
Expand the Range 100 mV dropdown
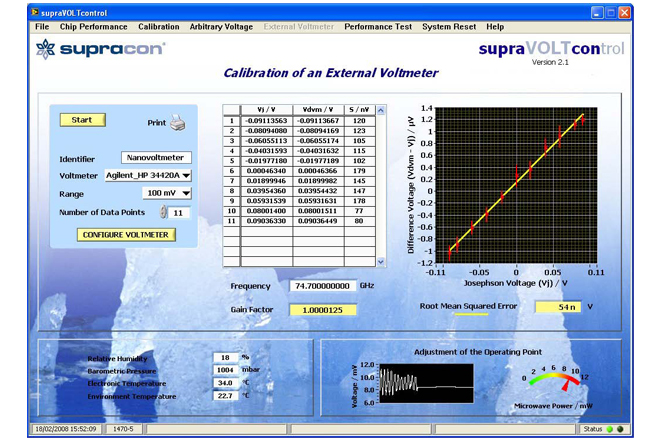click(167, 193)
